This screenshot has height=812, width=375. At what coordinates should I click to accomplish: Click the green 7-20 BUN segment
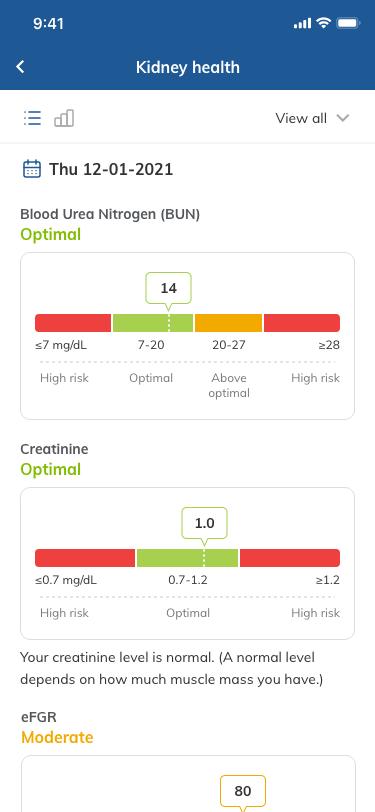[x=153, y=323]
